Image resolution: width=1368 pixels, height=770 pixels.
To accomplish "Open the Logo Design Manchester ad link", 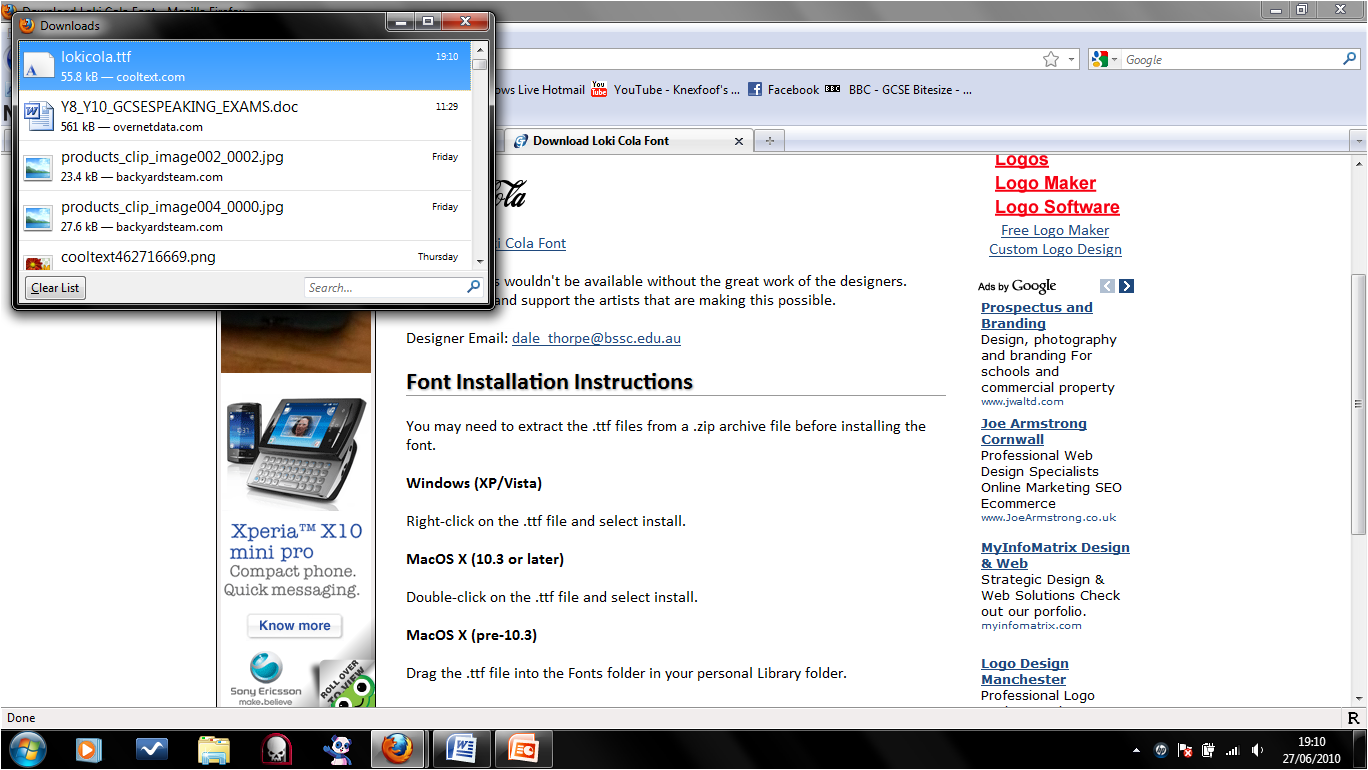I will click(1025, 671).
